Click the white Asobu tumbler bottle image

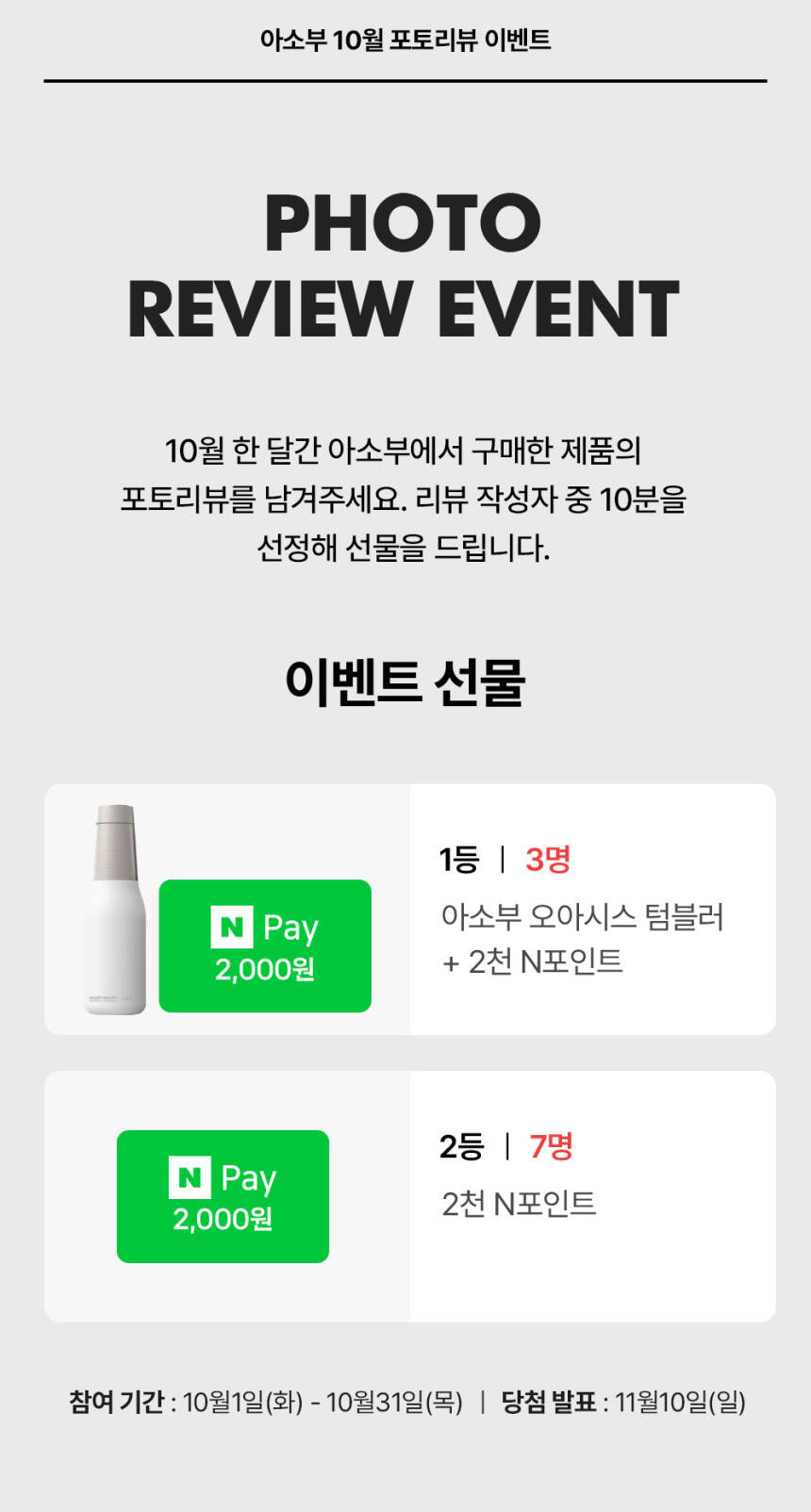point(115,910)
